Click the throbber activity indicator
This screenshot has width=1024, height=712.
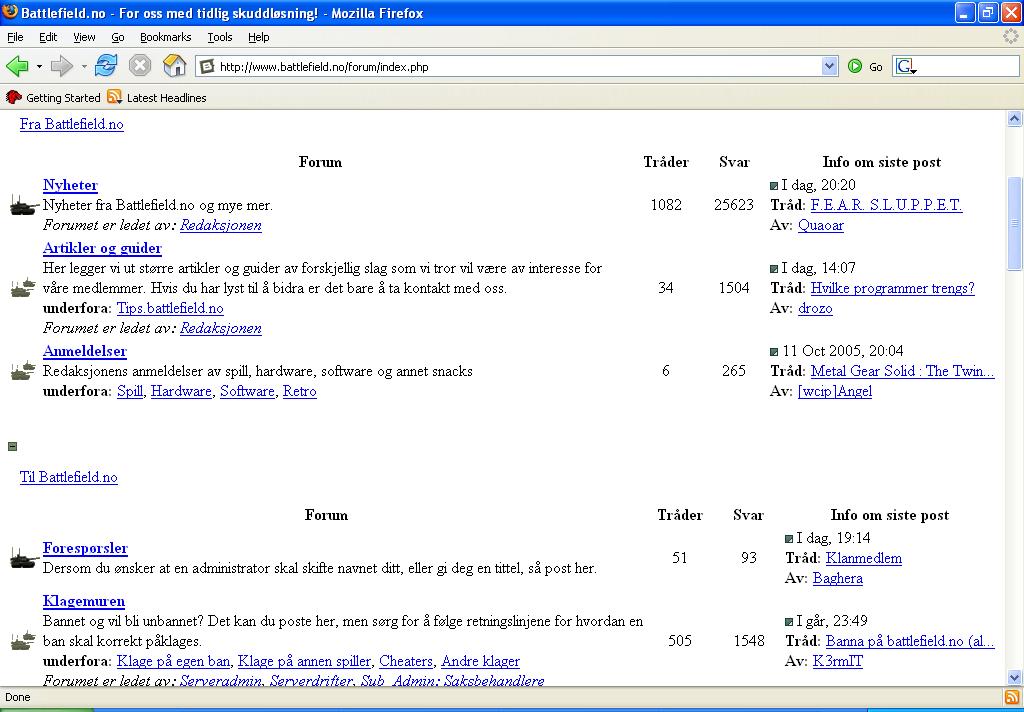tap(1011, 37)
